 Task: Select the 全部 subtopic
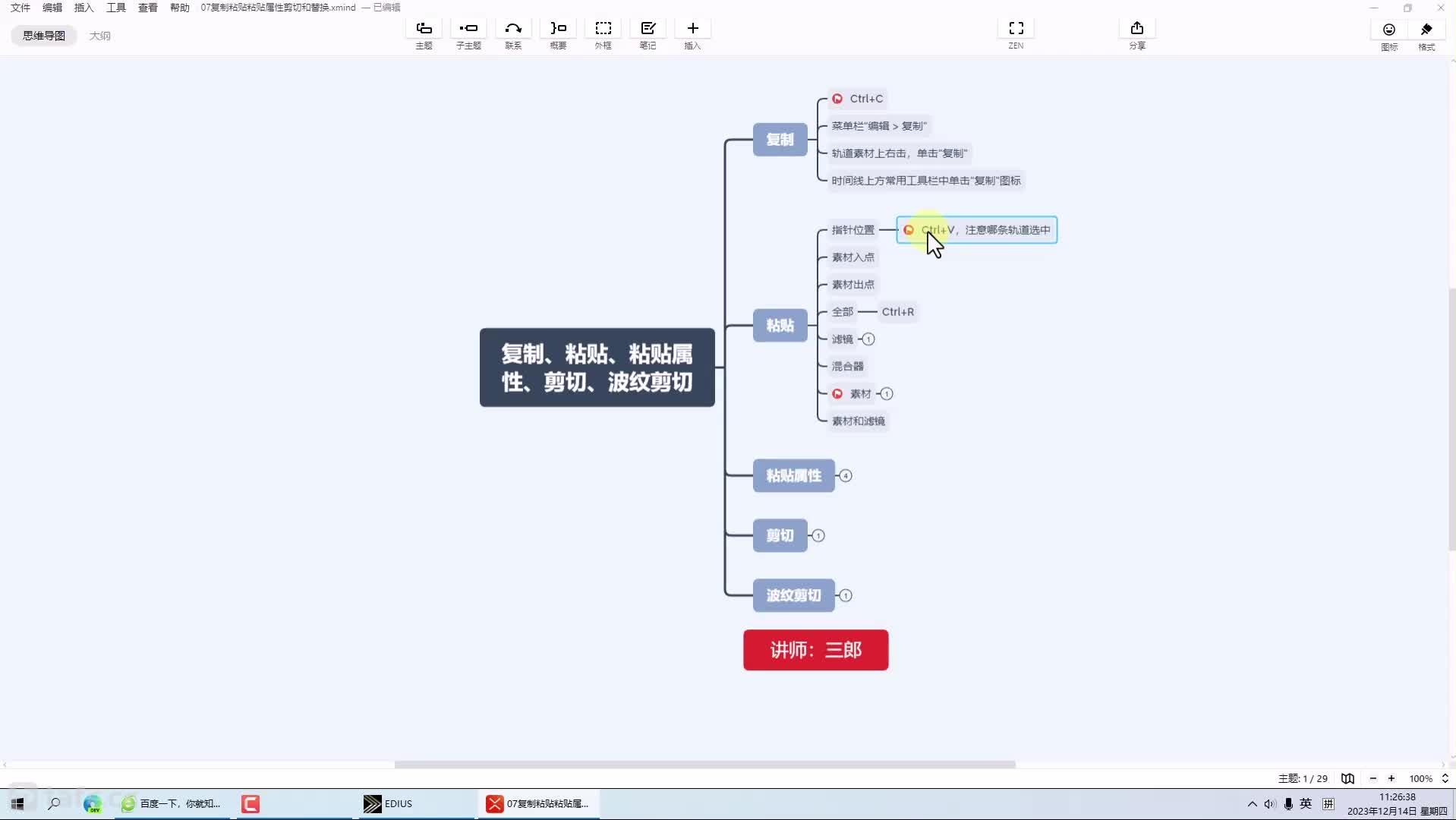[x=842, y=312]
